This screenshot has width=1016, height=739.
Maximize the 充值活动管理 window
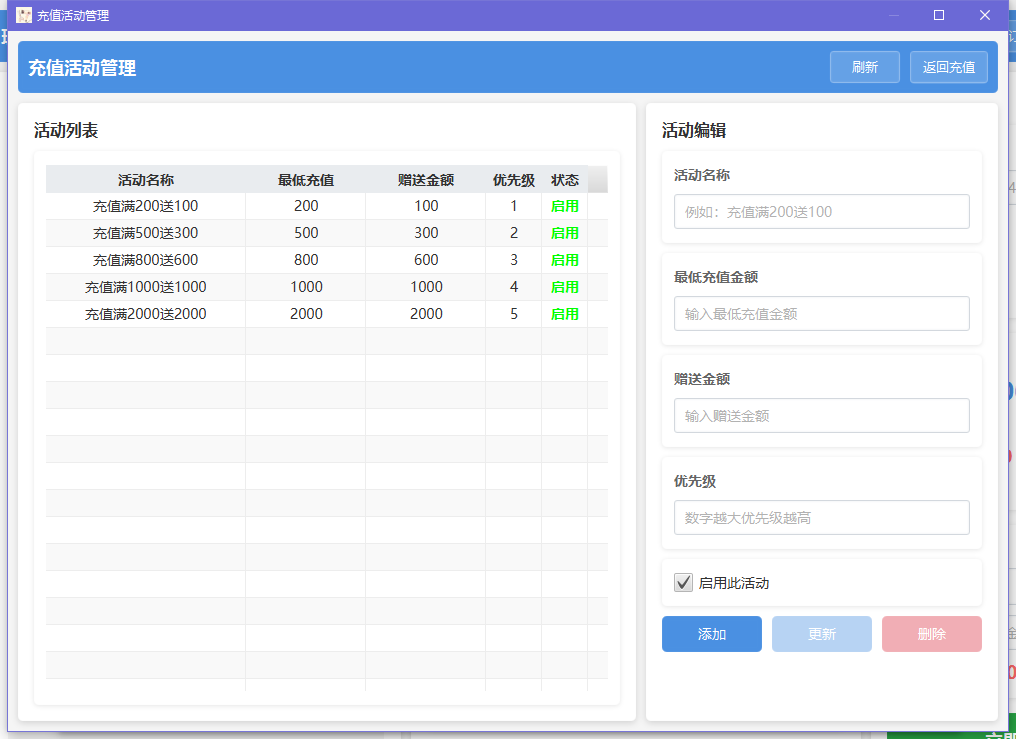938,15
